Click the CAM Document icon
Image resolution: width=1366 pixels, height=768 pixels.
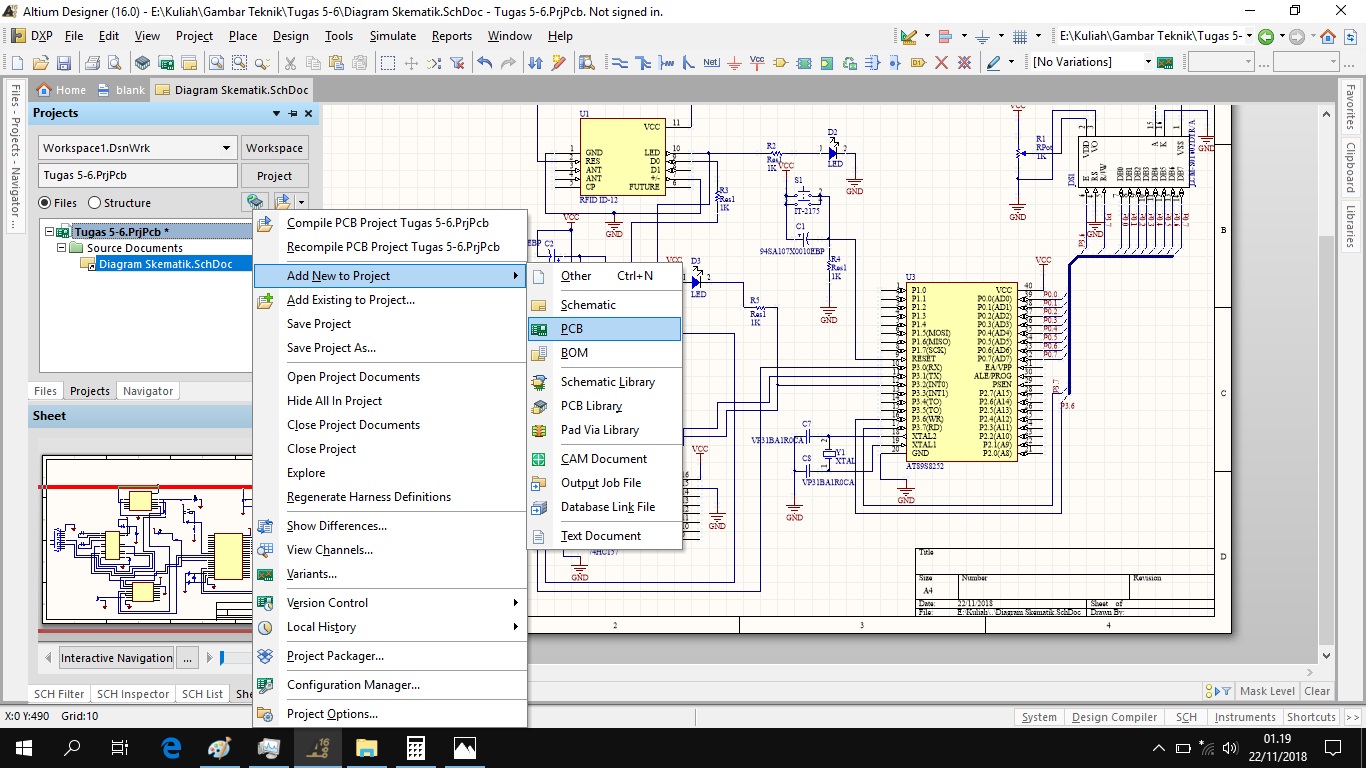(x=539, y=459)
